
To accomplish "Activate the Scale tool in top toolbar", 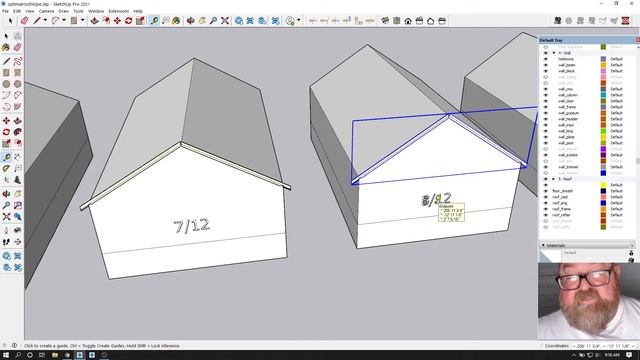I will pyautogui.click(x=140, y=20).
